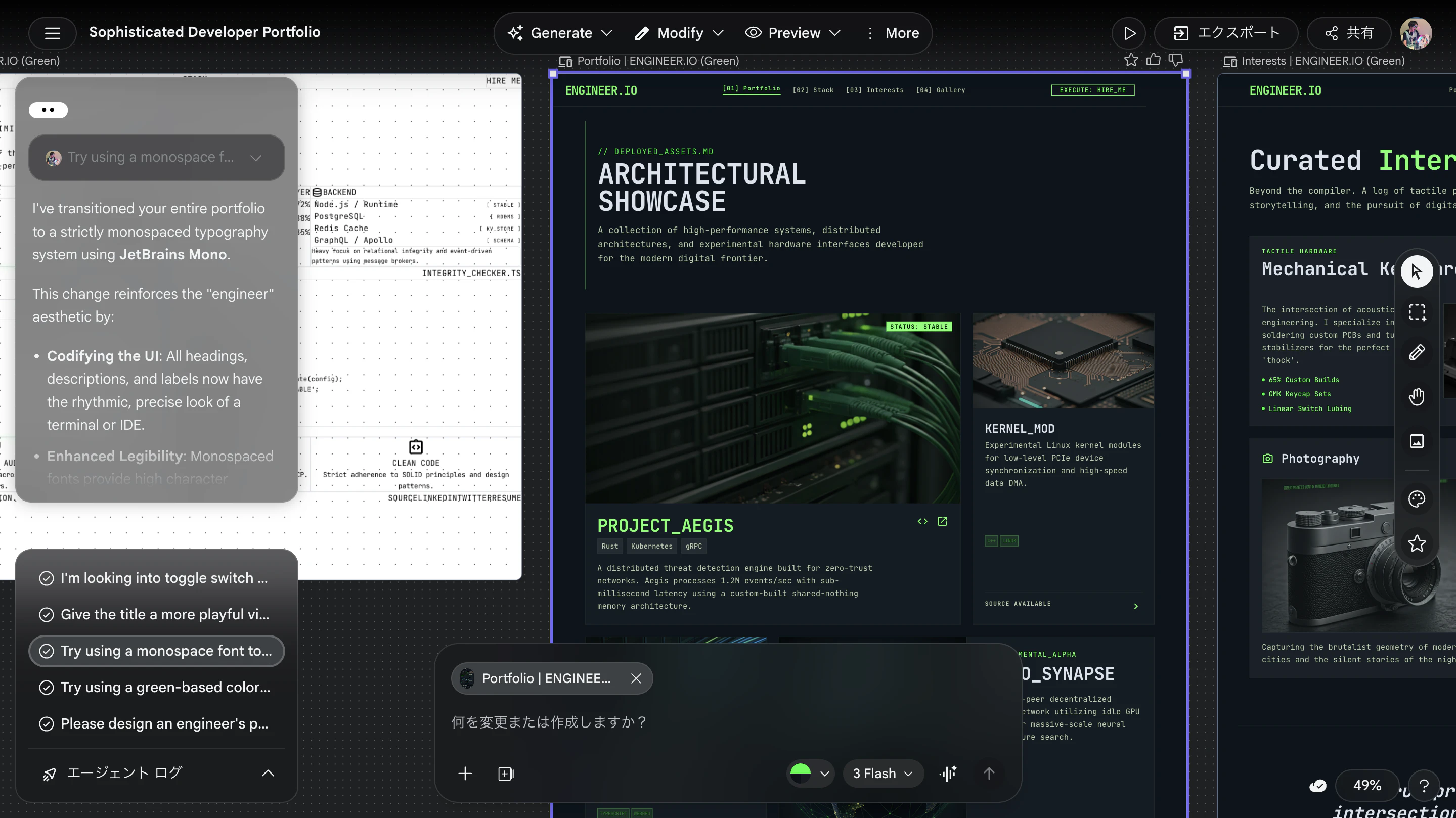
Task: Open the Modify dropdown menu
Action: [679, 33]
